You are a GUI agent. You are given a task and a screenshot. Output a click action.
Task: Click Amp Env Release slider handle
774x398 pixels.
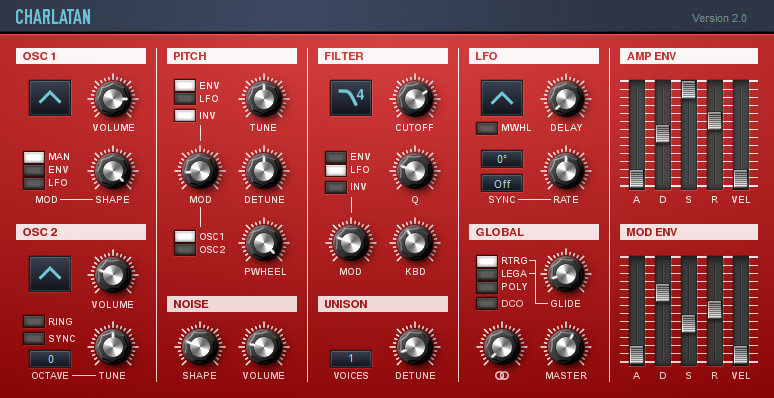pos(715,120)
